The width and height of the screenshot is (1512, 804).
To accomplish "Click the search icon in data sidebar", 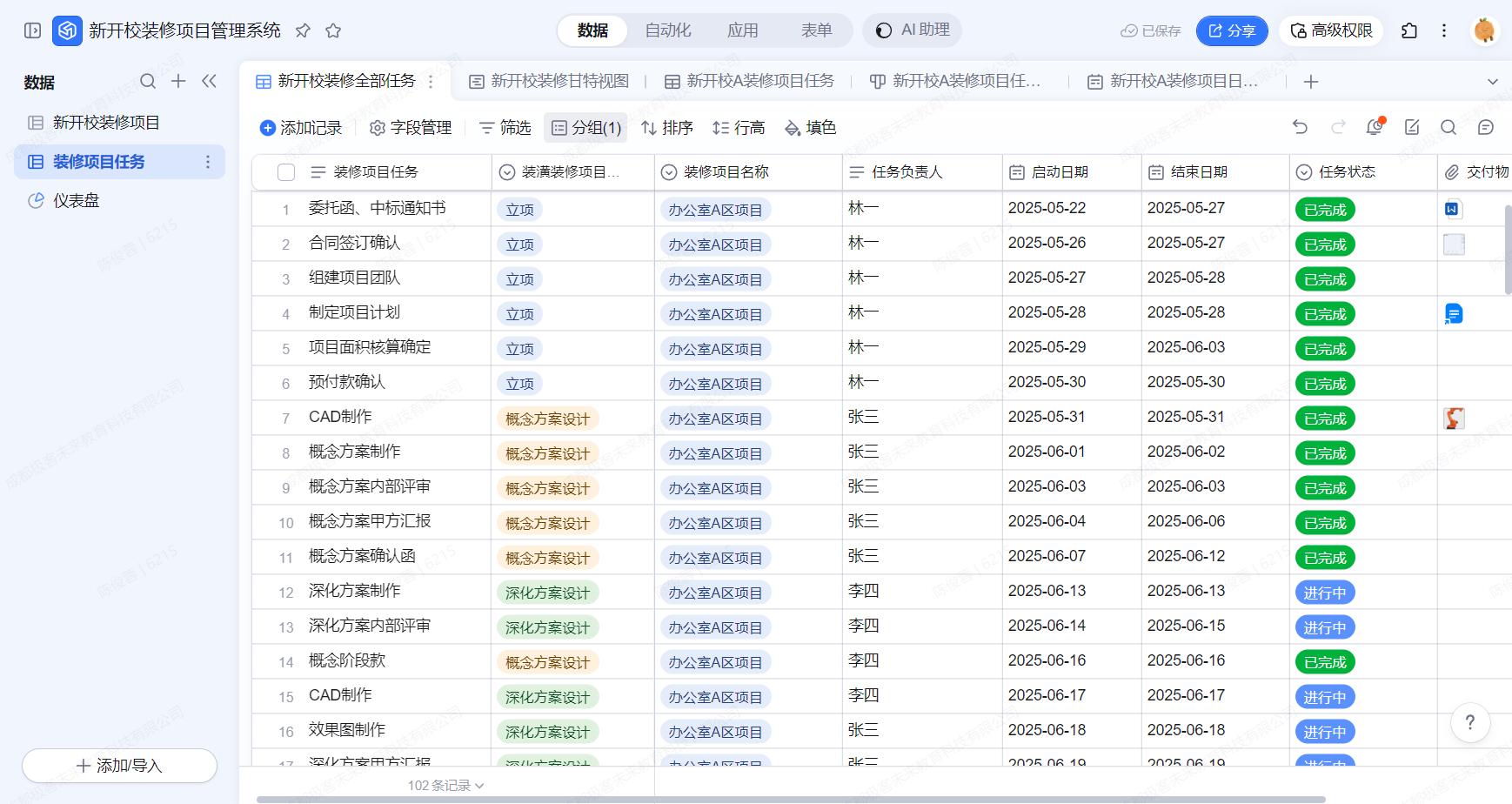I will click(148, 81).
